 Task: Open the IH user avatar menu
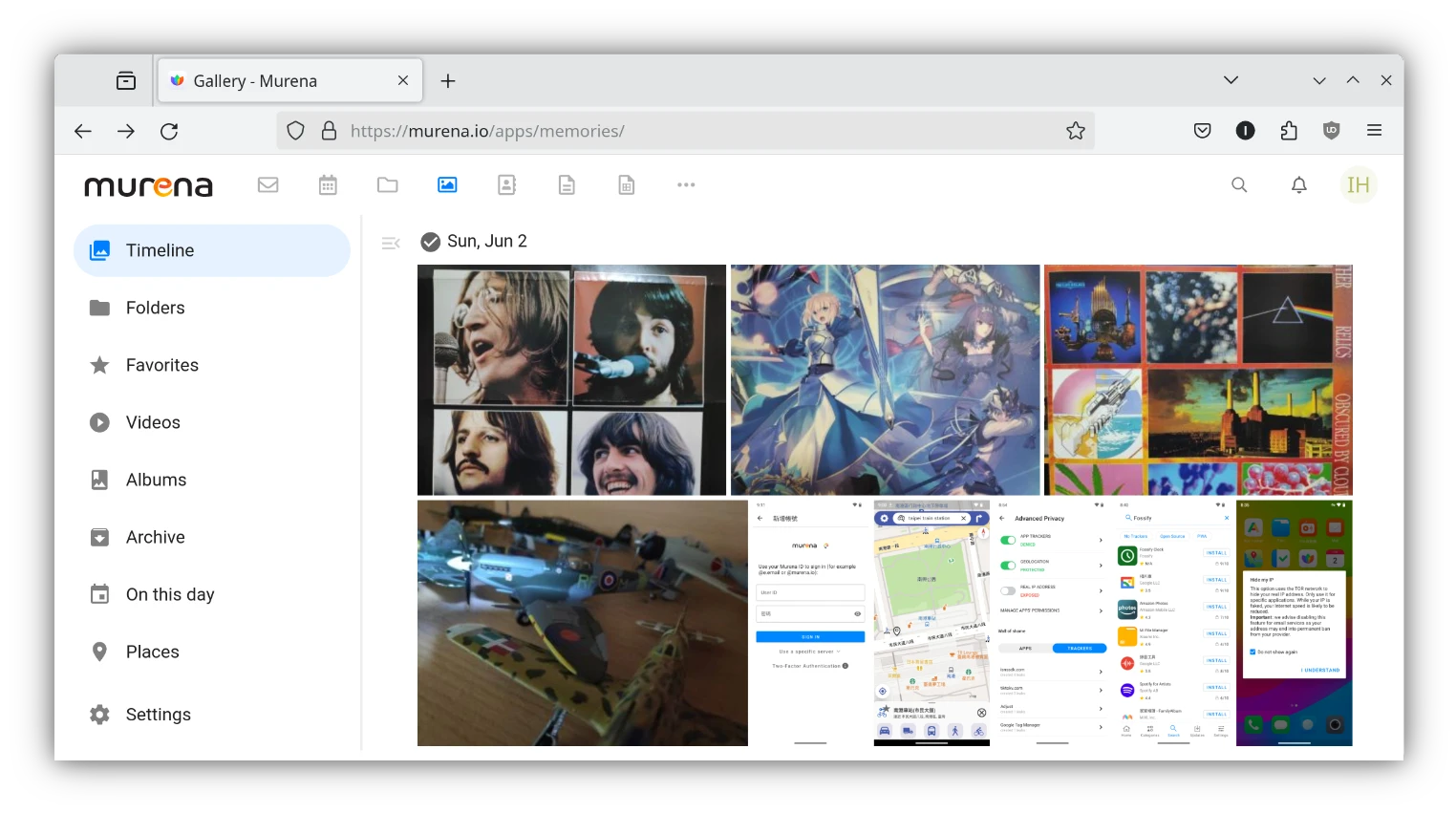click(1358, 185)
